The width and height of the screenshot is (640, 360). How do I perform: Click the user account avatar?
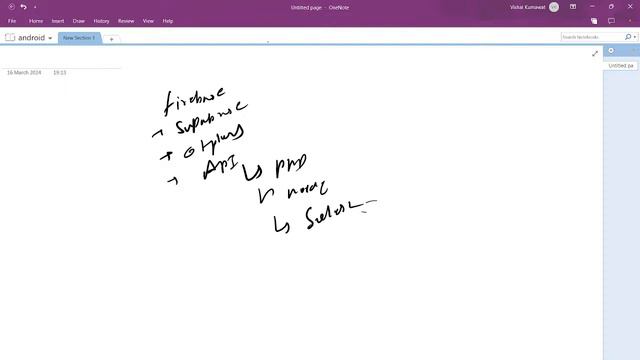click(554, 7)
